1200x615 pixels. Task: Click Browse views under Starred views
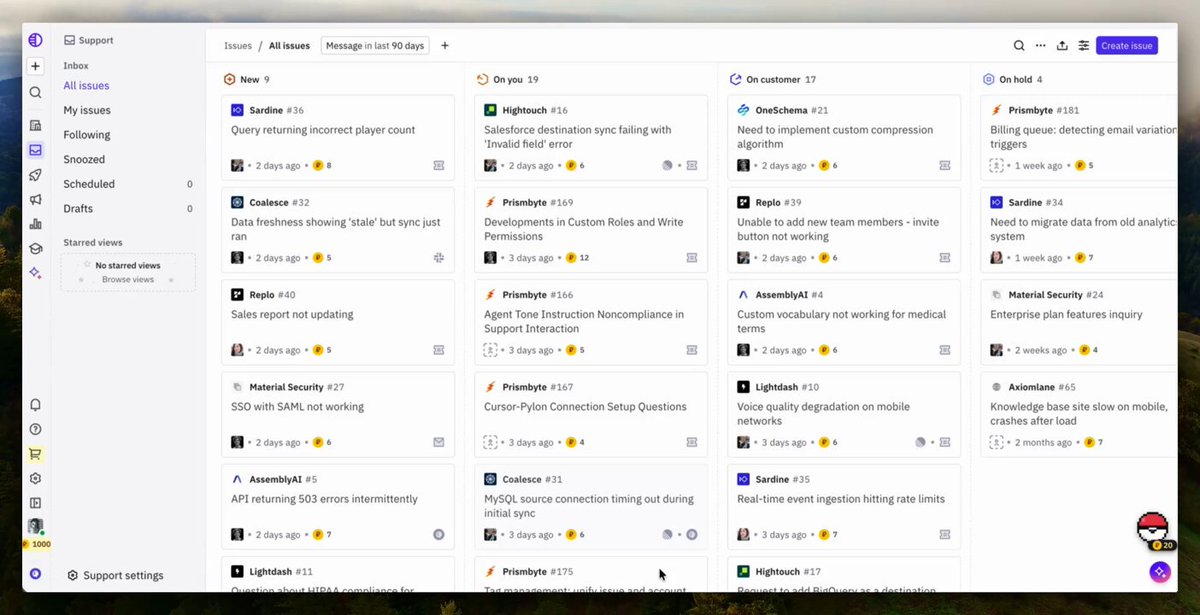[128, 279]
